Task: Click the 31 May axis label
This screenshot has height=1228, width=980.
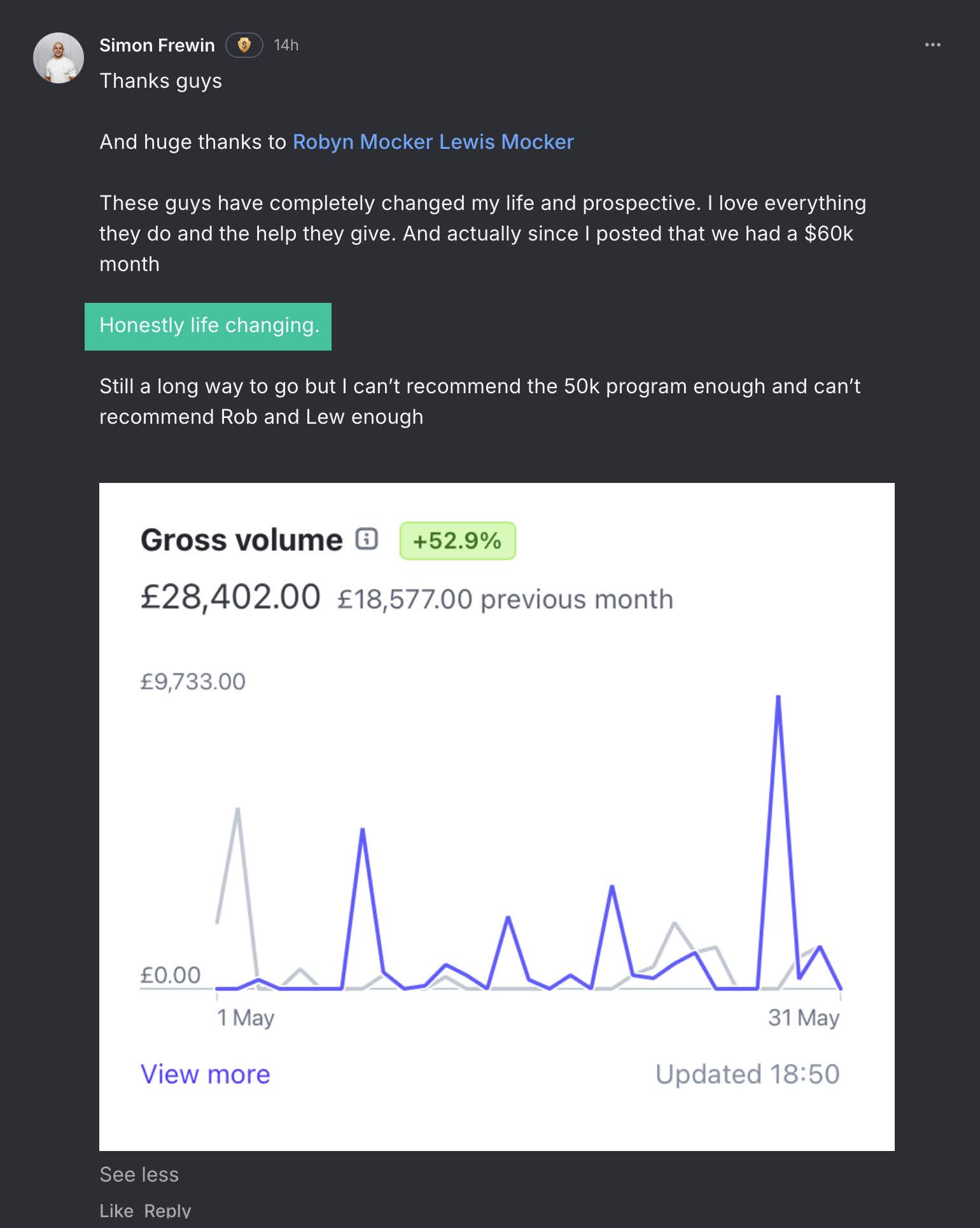Action: (x=803, y=1018)
